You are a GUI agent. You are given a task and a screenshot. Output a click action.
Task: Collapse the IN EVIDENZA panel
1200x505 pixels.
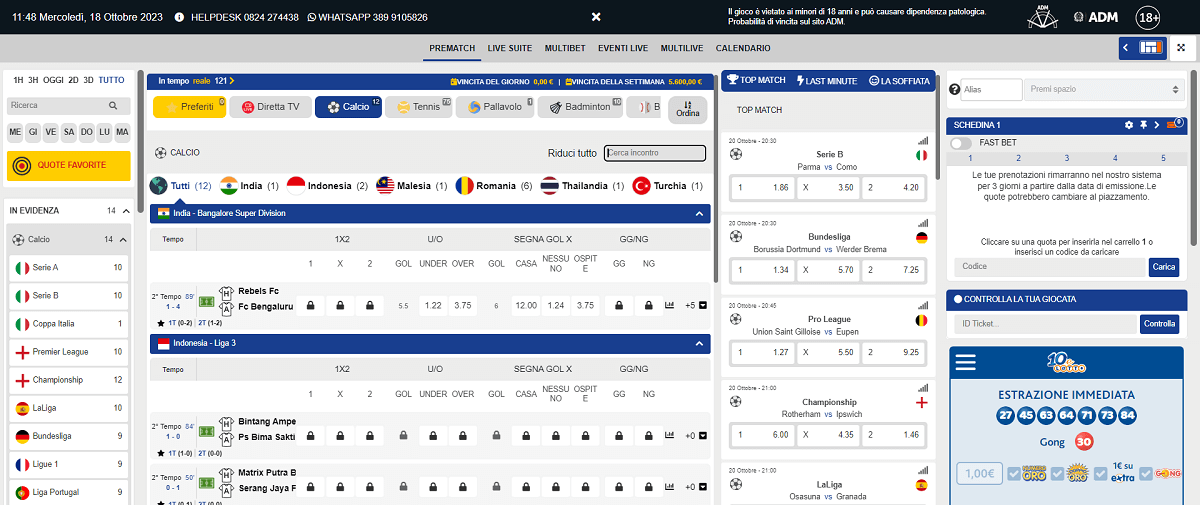tap(125, 211)
